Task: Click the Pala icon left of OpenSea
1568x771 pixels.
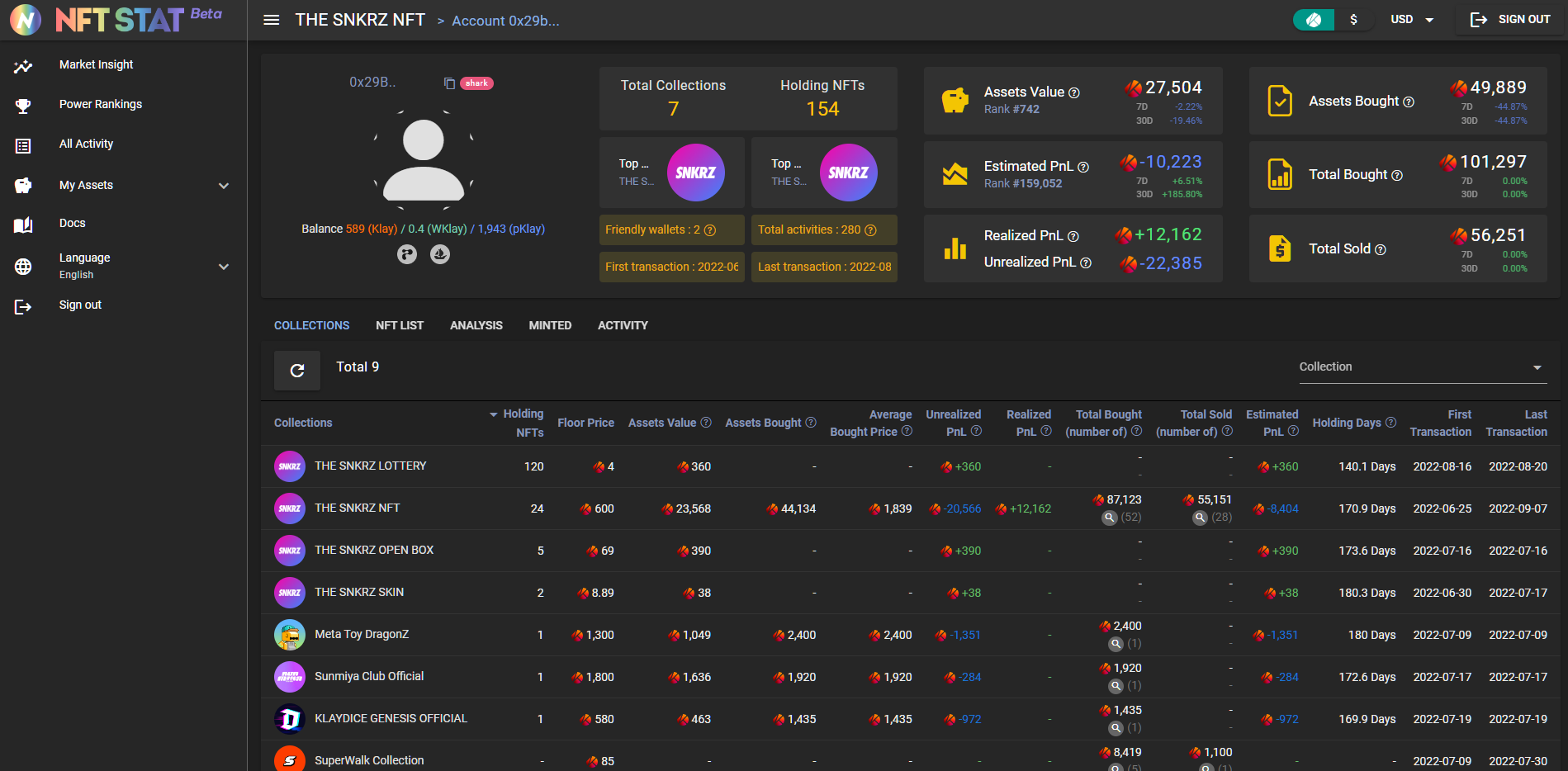Action: (407, 254)
